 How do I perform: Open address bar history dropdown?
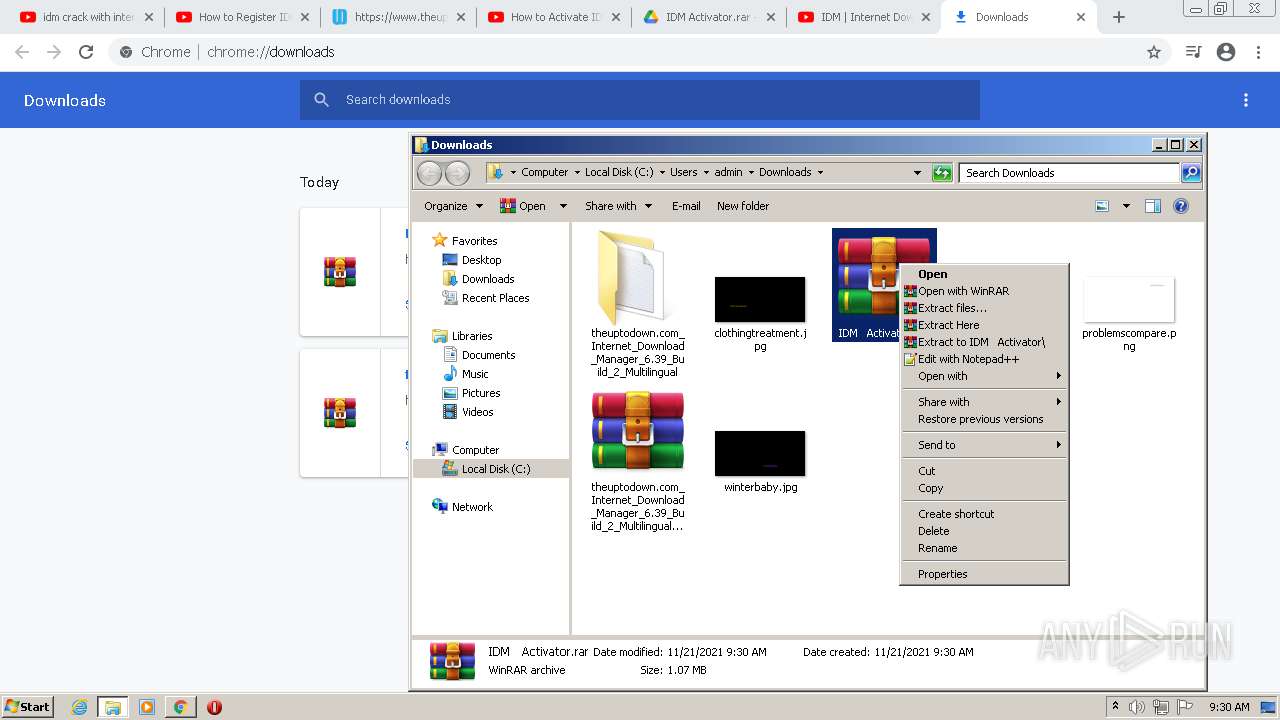pyautogui.click(x=917, y=173)
